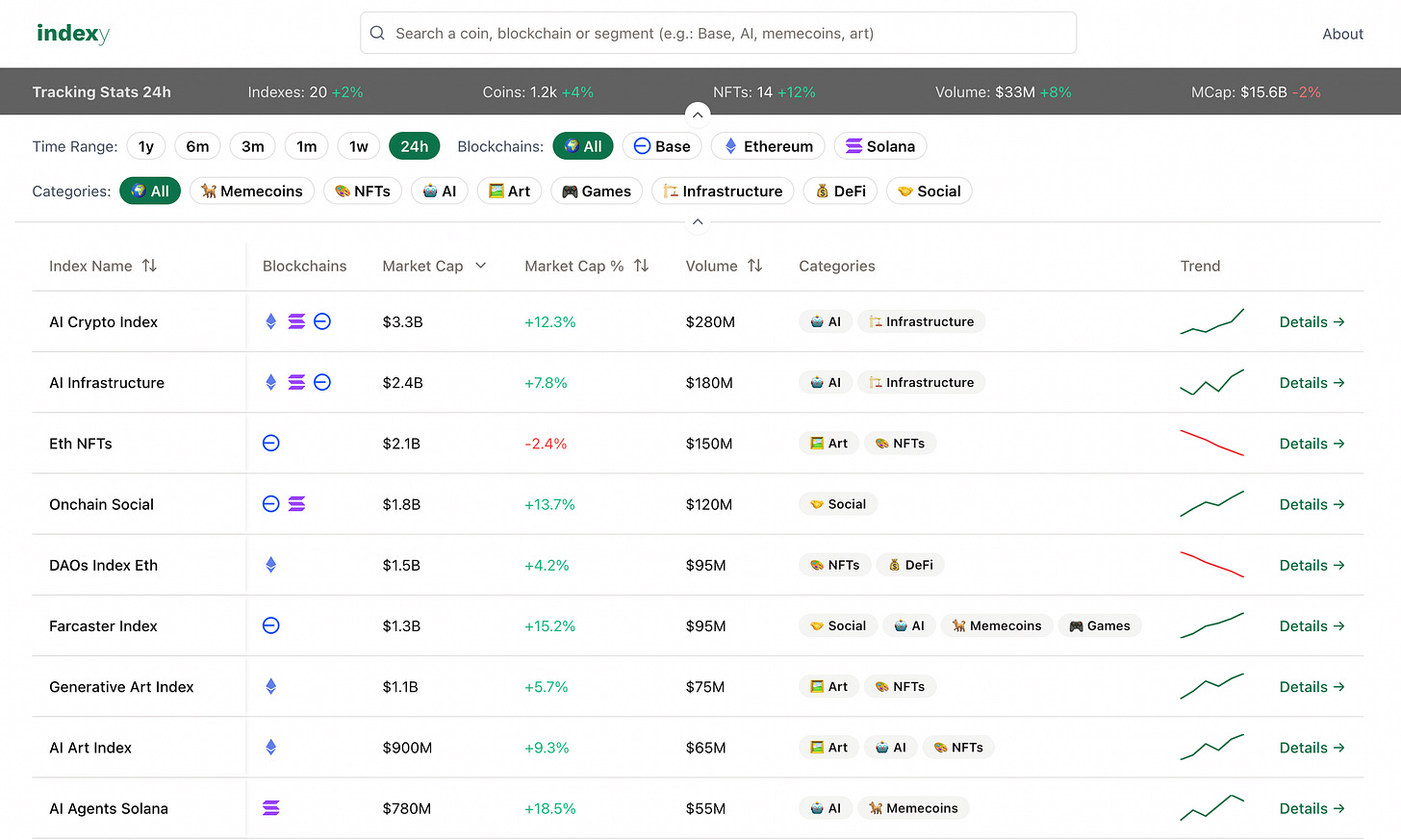Select Infrastructure category filter

tap(723, 191)
